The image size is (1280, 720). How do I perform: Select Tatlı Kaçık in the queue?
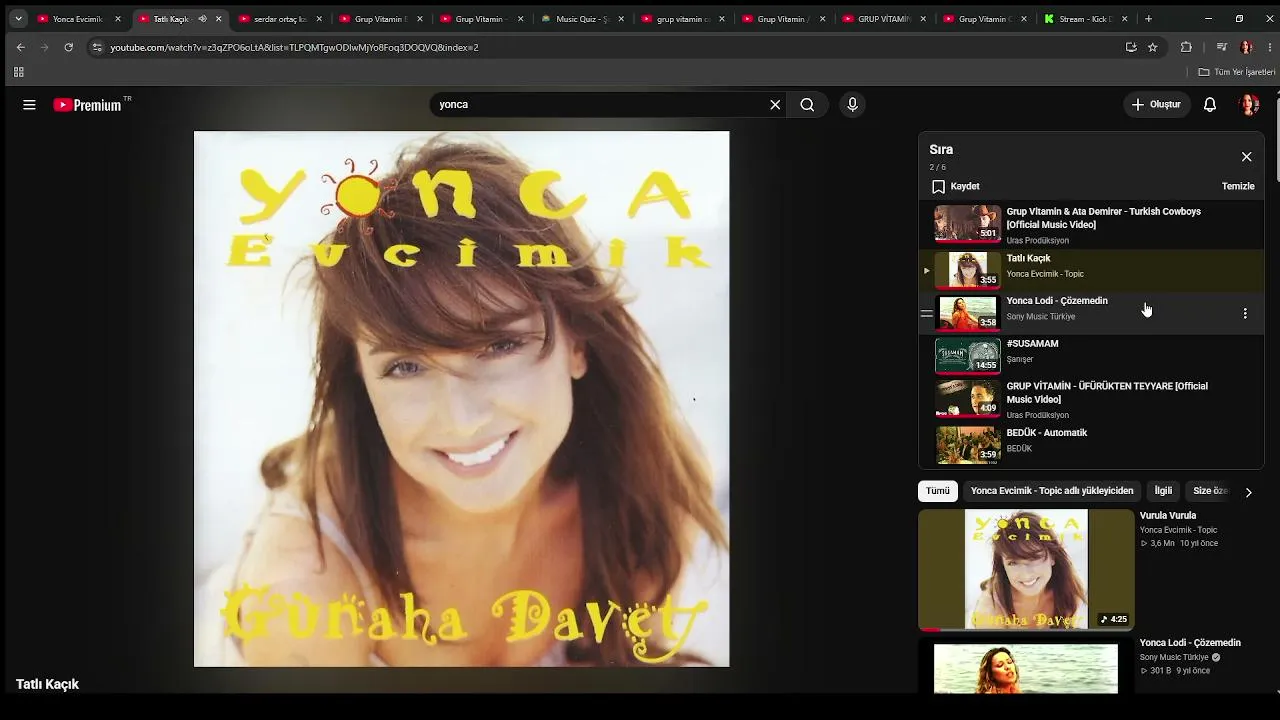tap(1091, 269)
